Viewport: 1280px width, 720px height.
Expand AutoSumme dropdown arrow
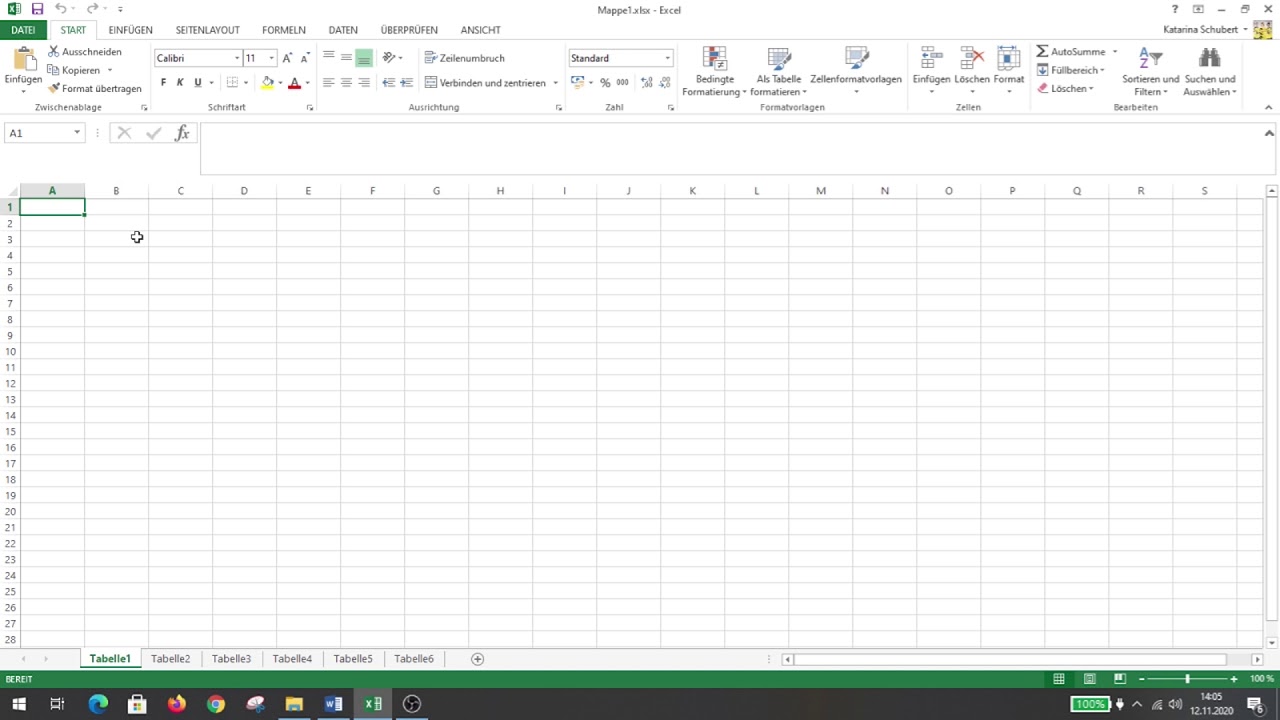[x=1114, y=52]
